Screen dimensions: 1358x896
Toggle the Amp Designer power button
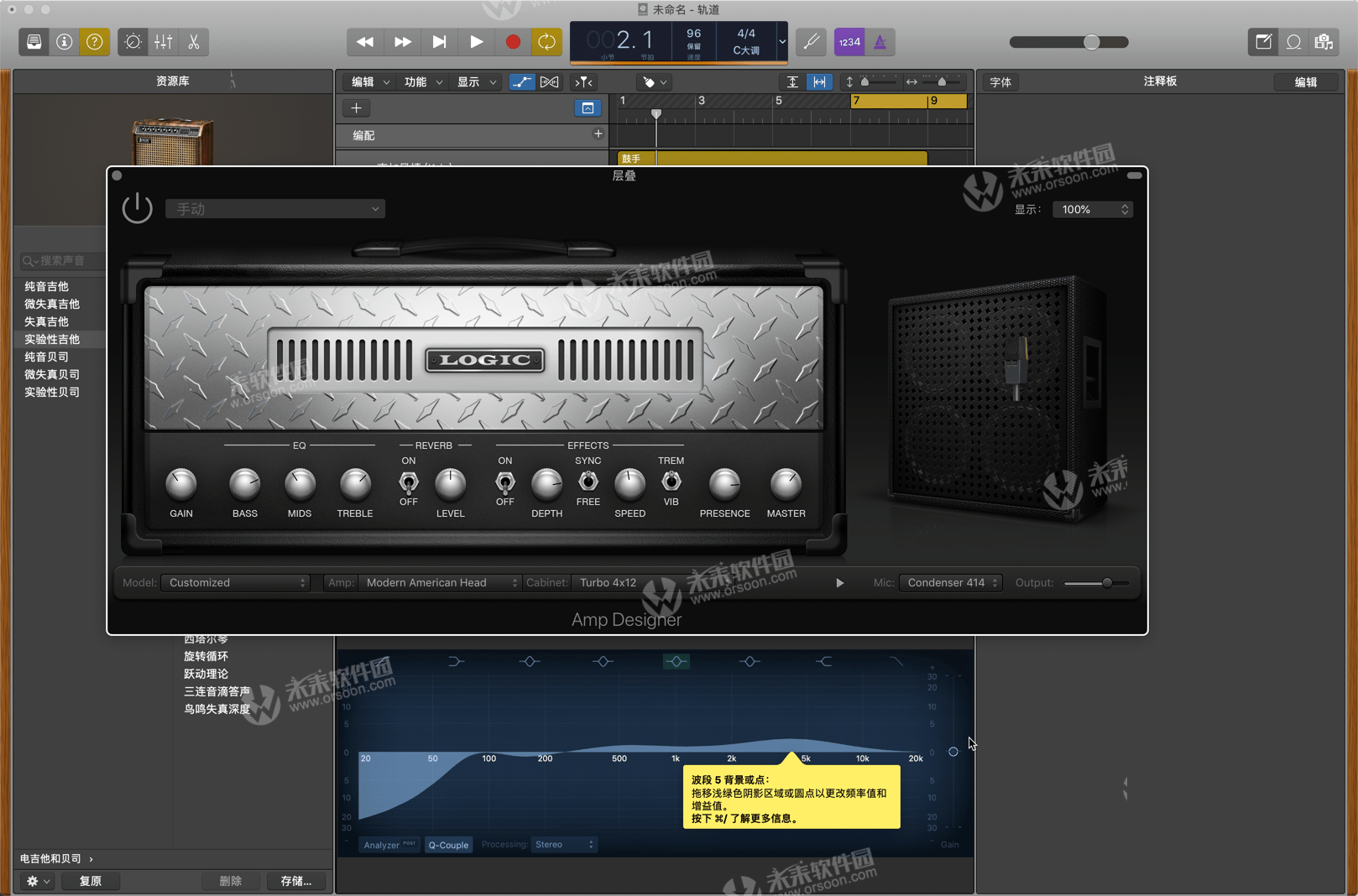point(138,209)
